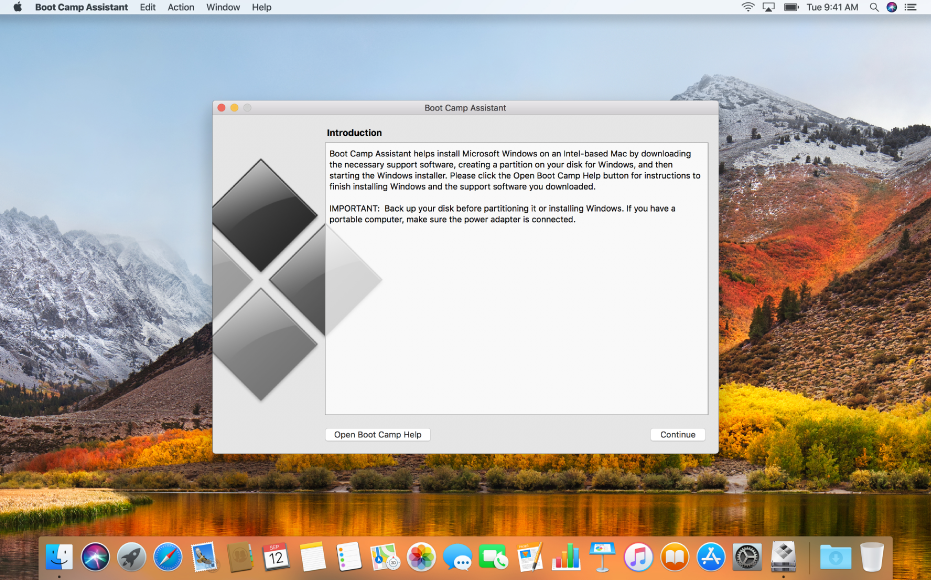Open the Window menu
This screenshot has height=580, width=931.
pos(223,7)
